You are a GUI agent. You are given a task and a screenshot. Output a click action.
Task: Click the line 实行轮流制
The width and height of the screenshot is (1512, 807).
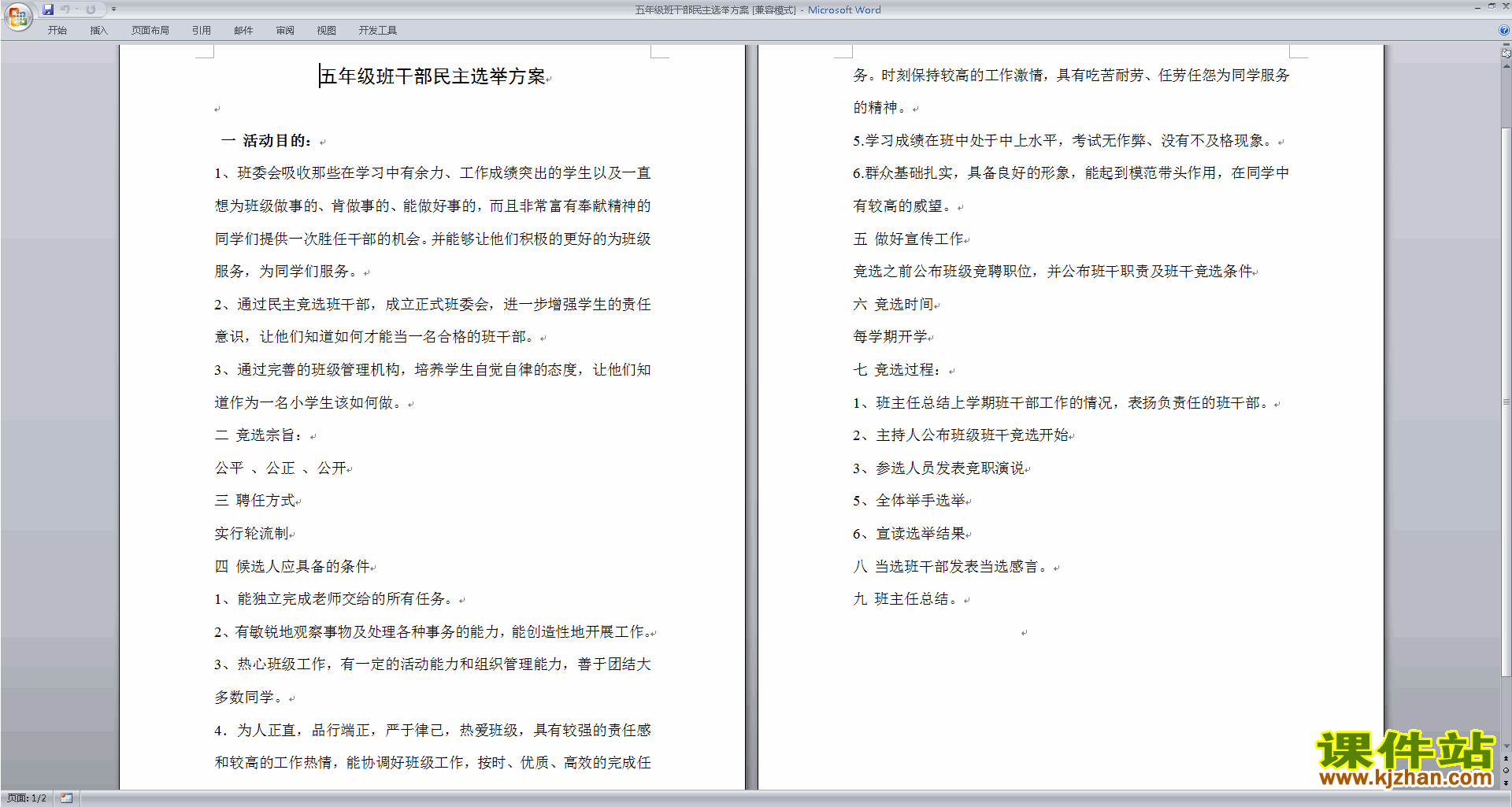tap(252, 534)
